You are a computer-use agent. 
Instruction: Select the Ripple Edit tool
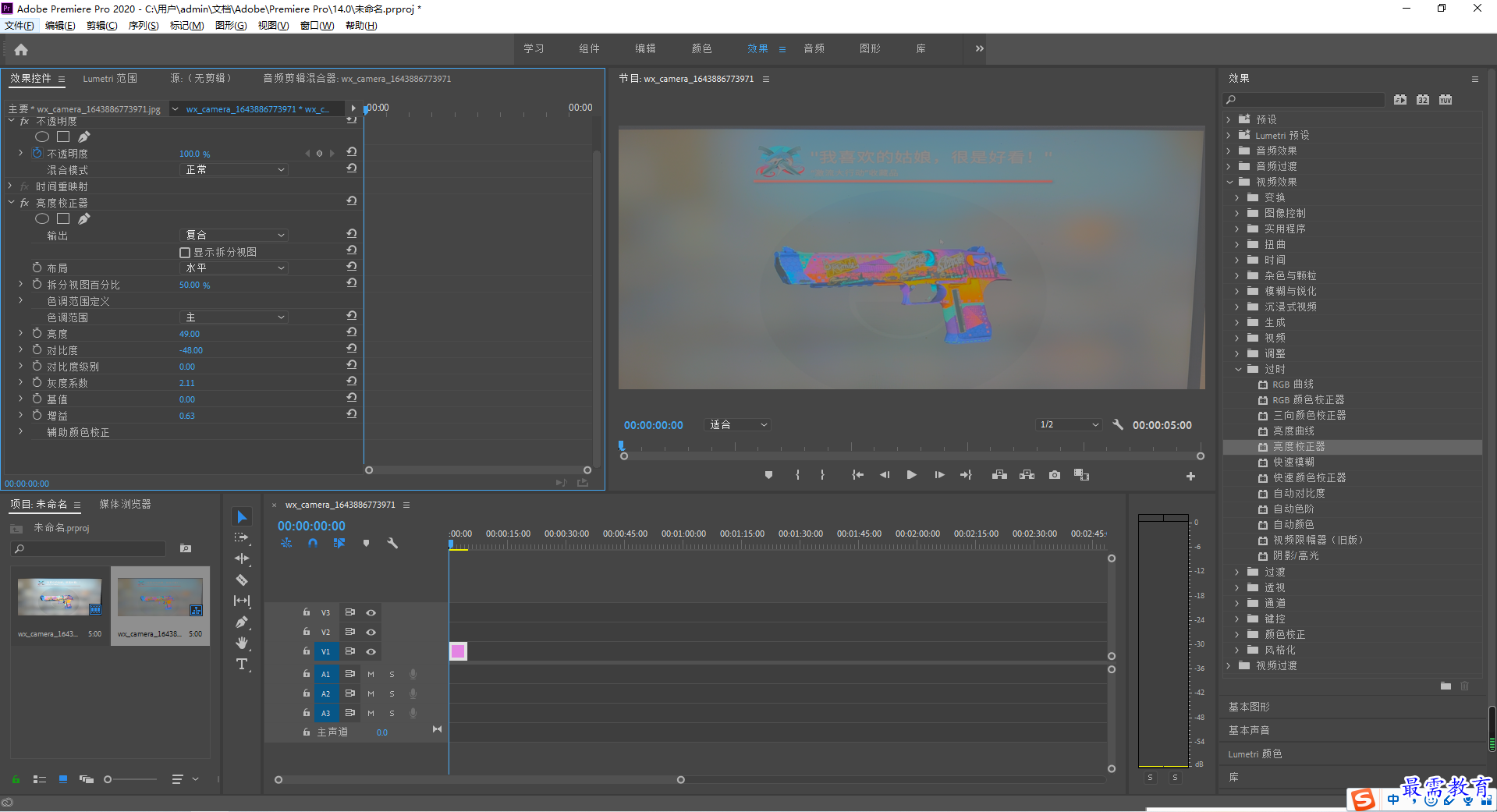pos(242,558)
